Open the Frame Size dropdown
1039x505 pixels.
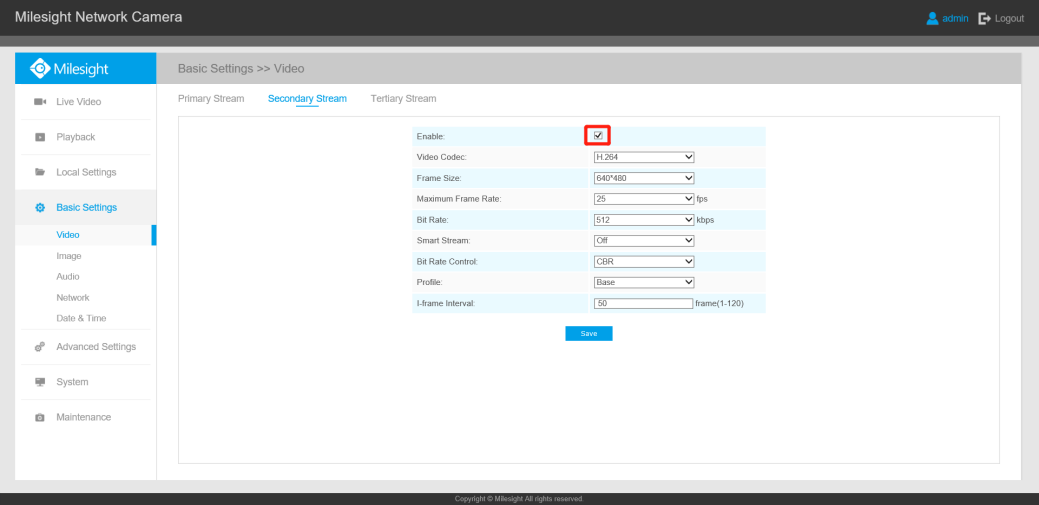643,178
